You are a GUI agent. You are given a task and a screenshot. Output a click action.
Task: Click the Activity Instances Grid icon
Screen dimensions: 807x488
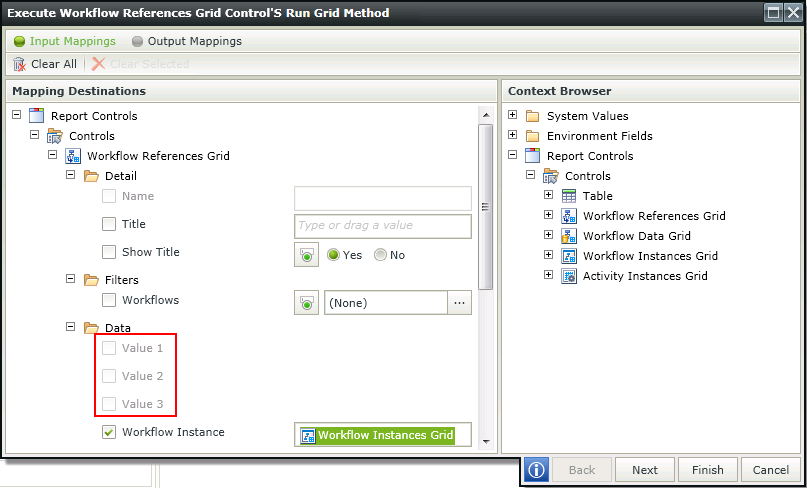click(x=569, y=276)
